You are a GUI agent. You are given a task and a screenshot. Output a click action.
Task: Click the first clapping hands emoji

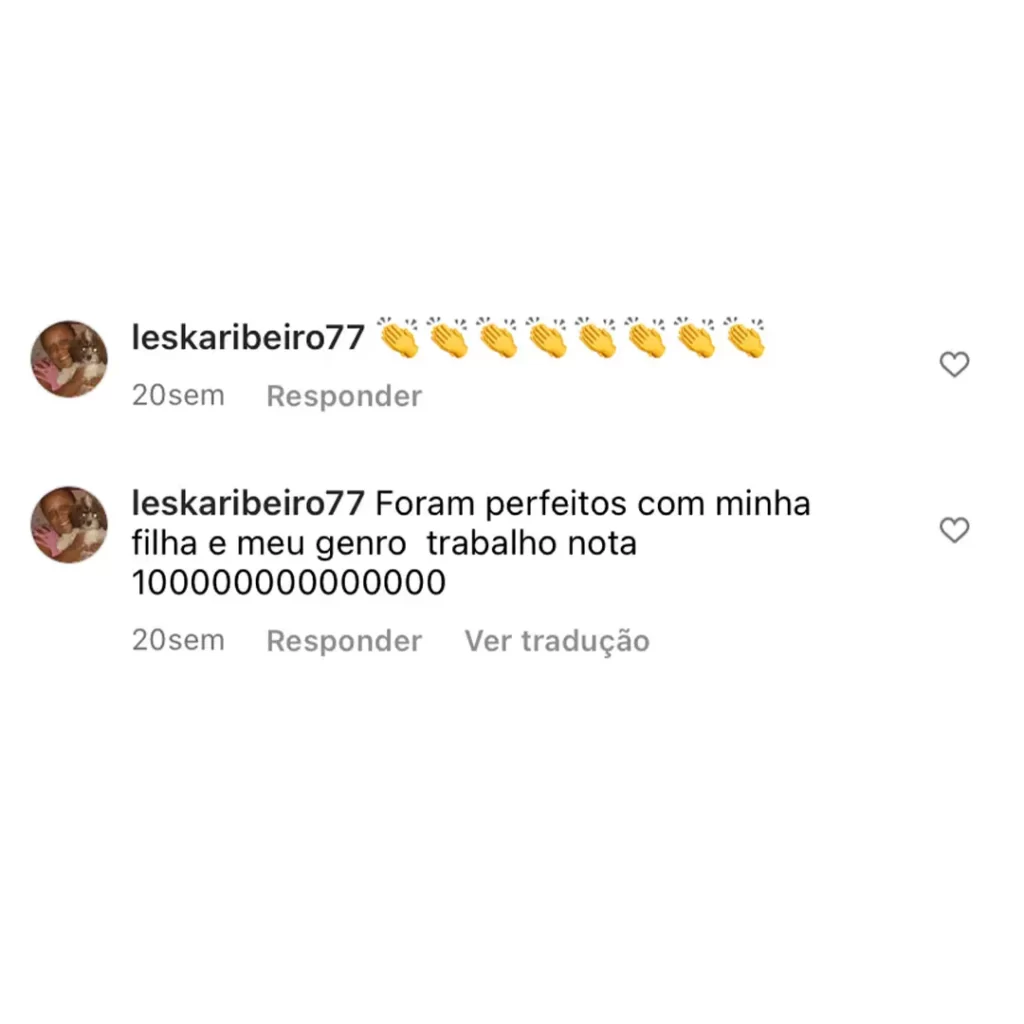click(398, 337)
